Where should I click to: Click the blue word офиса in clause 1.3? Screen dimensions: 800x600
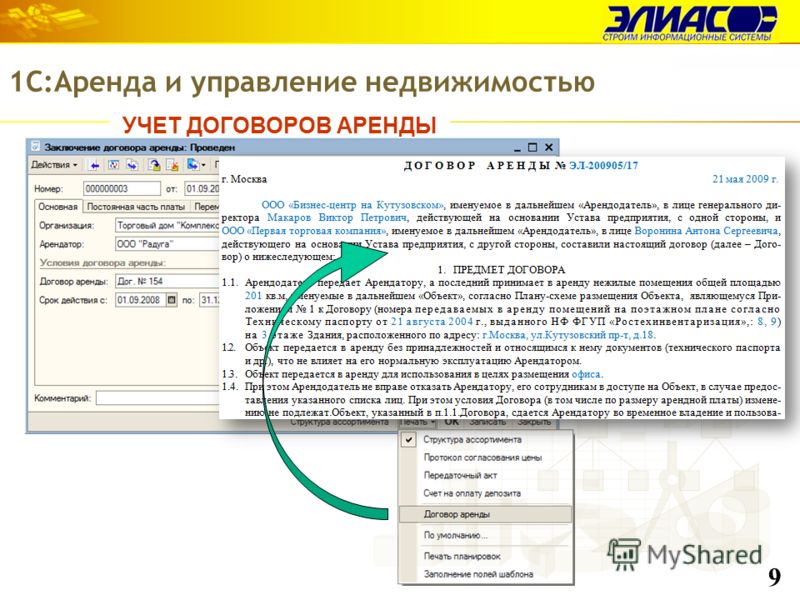(587, 374)
